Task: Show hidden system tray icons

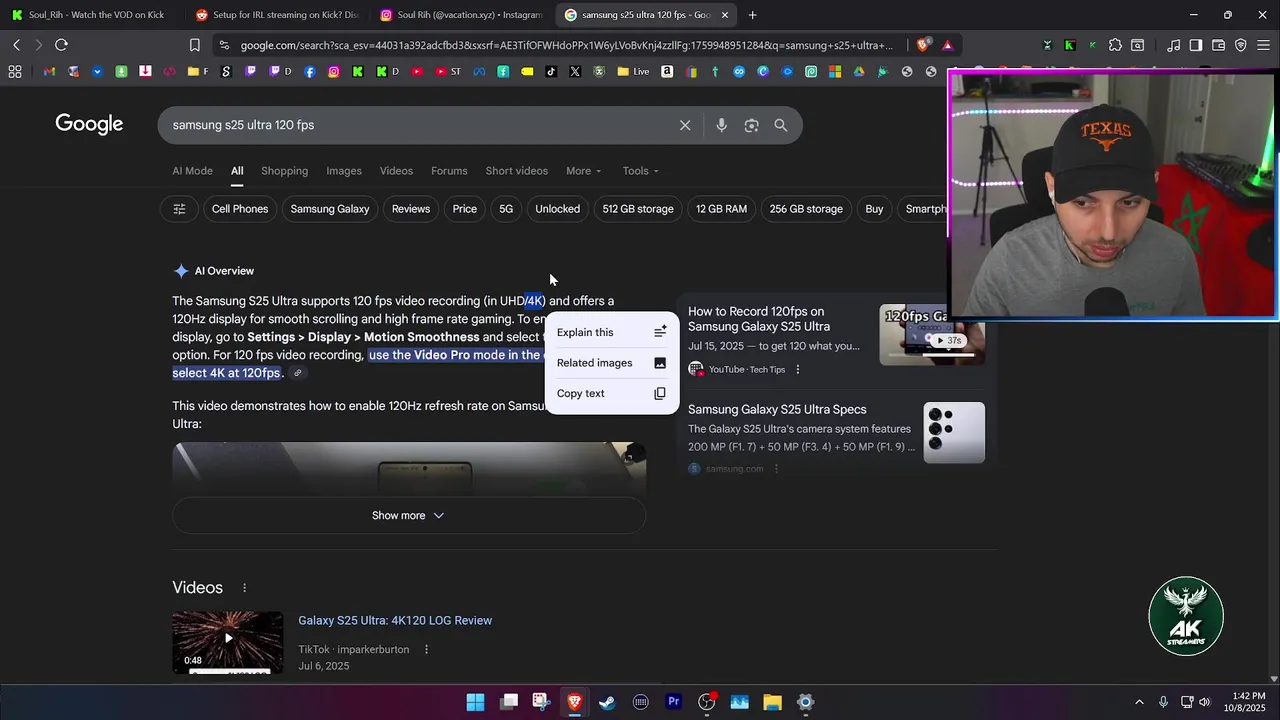Action: 1139,702
